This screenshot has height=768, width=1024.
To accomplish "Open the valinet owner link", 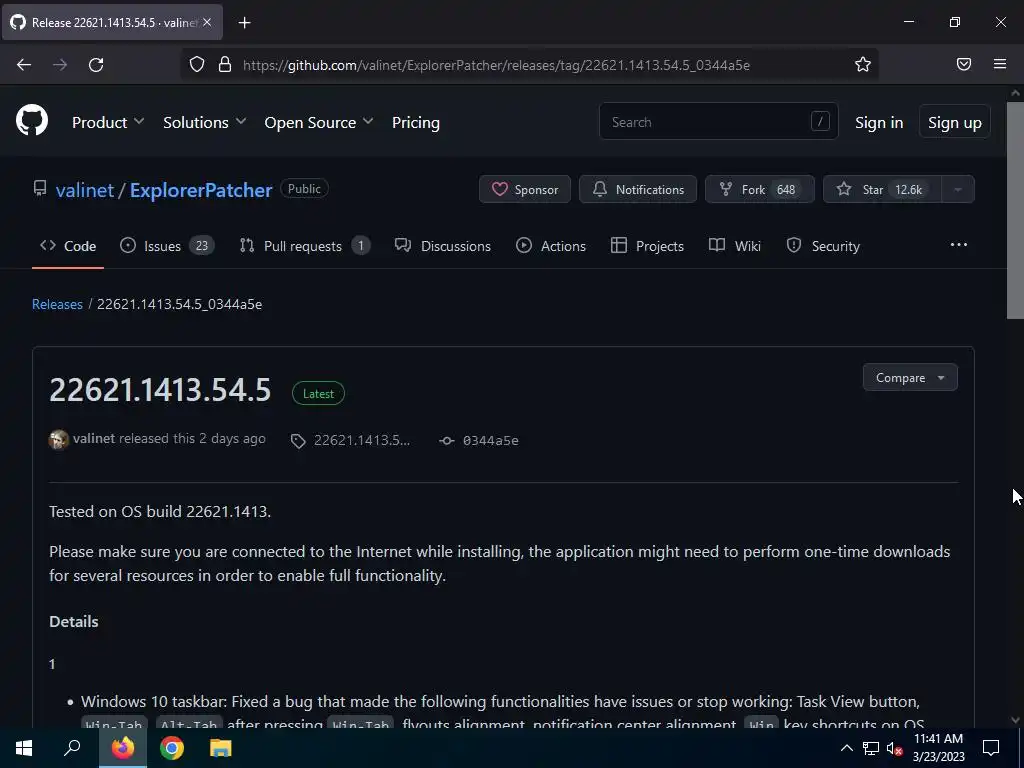I will 85,190.
